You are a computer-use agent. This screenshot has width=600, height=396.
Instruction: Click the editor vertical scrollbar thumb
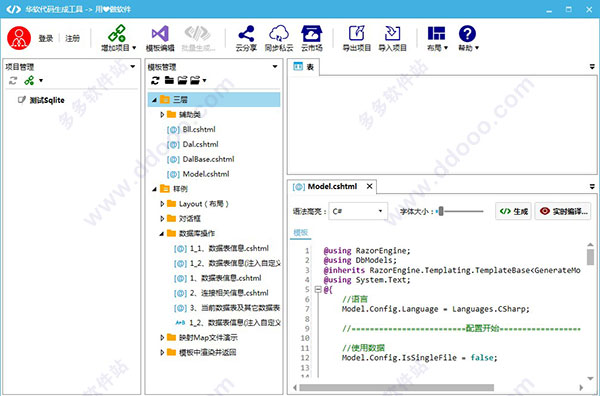(x=590, y=257)
